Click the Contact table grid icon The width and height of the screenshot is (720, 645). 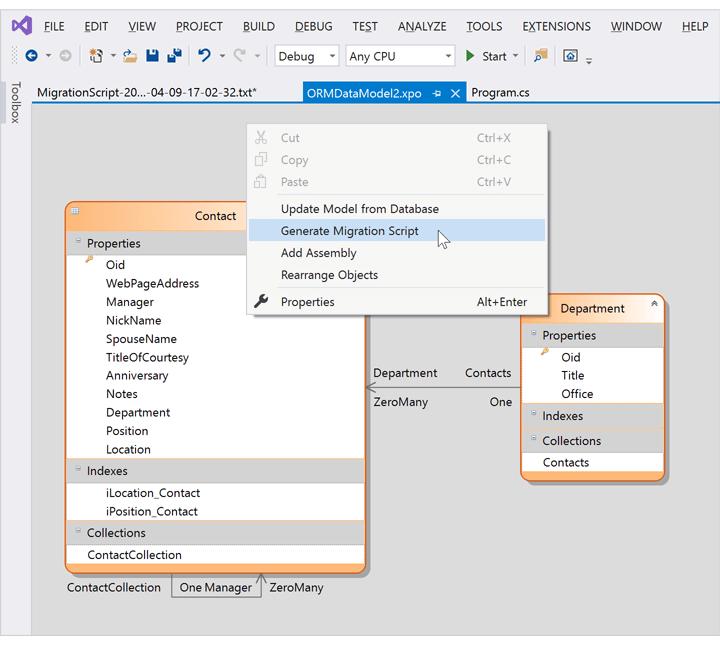tap(75, 211)
